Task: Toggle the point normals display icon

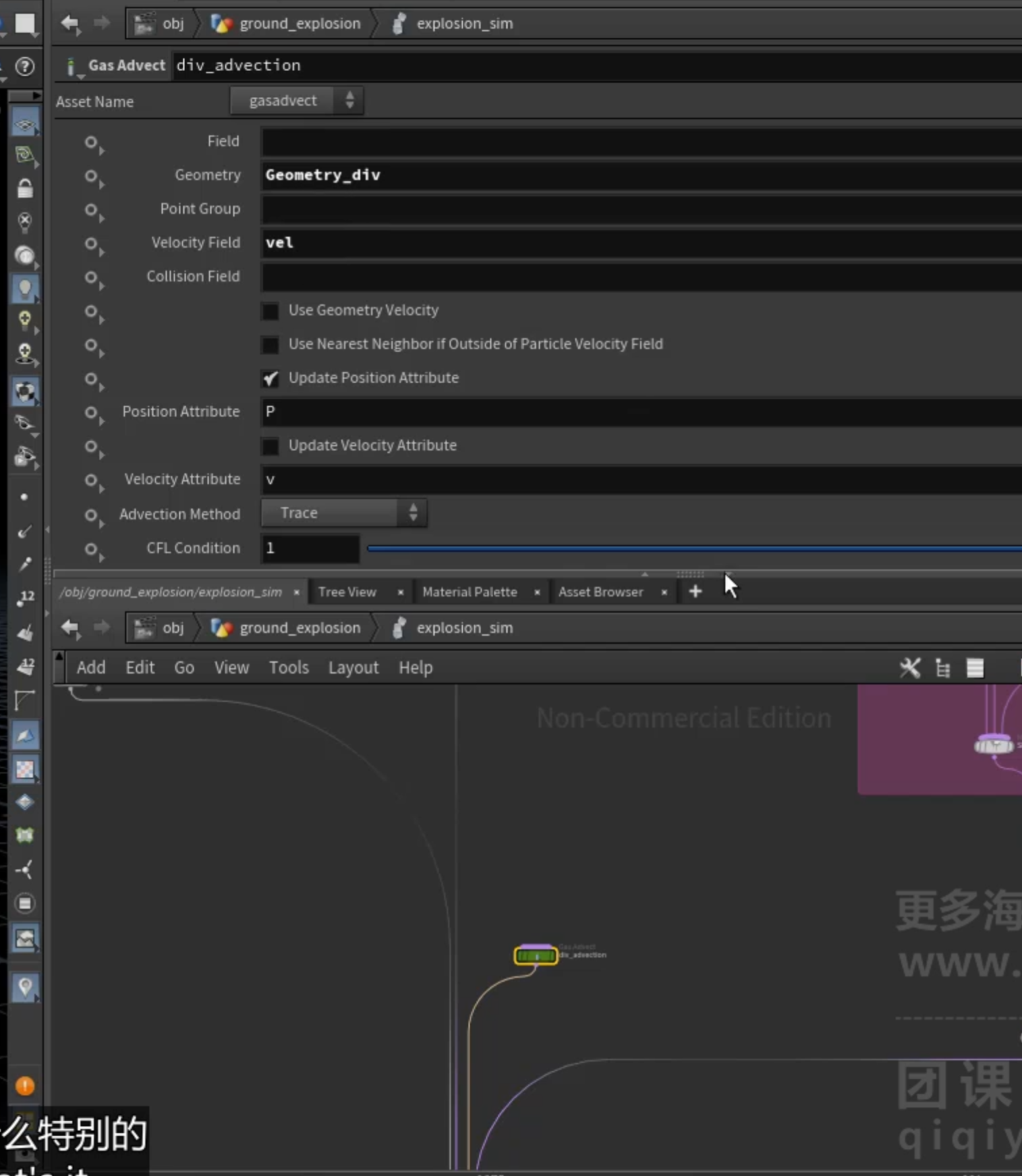Action: click(x=24, y=532)
